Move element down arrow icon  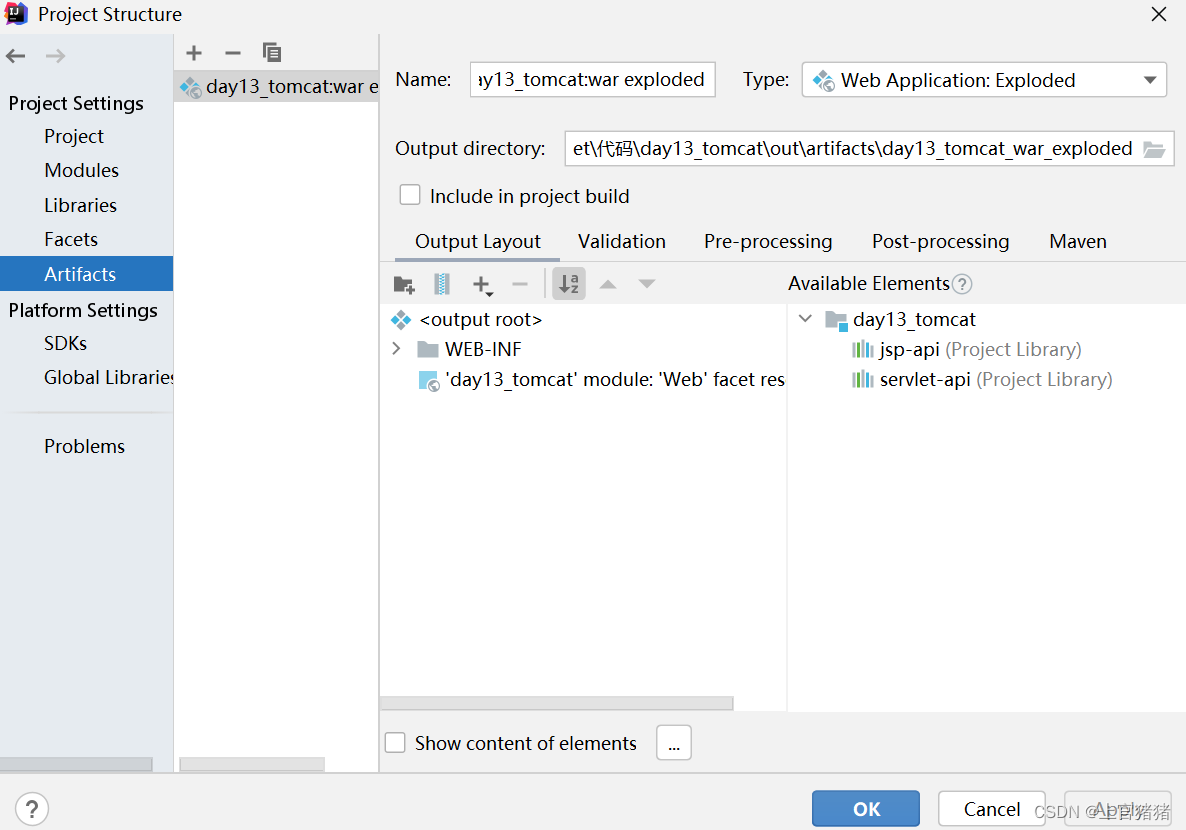tap(647, 284)
